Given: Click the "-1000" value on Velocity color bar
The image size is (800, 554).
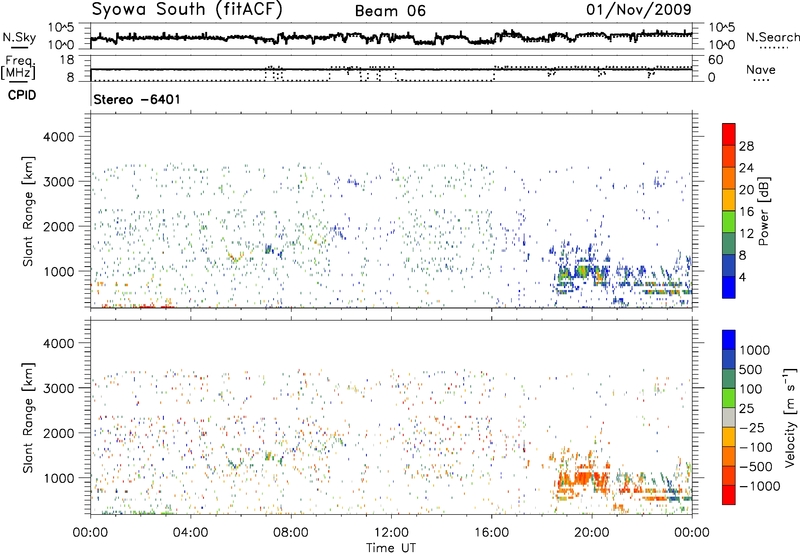Looking at the screenshot, I should coord(759,486).
